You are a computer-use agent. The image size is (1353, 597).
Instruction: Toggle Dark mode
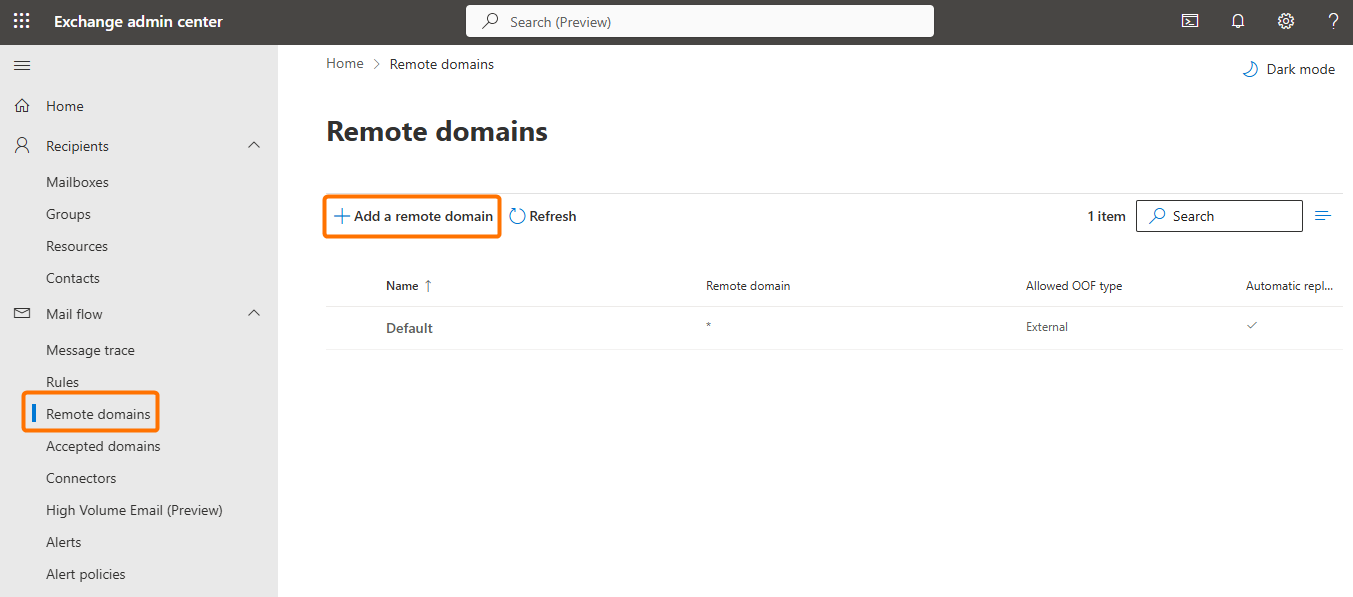1288,69
